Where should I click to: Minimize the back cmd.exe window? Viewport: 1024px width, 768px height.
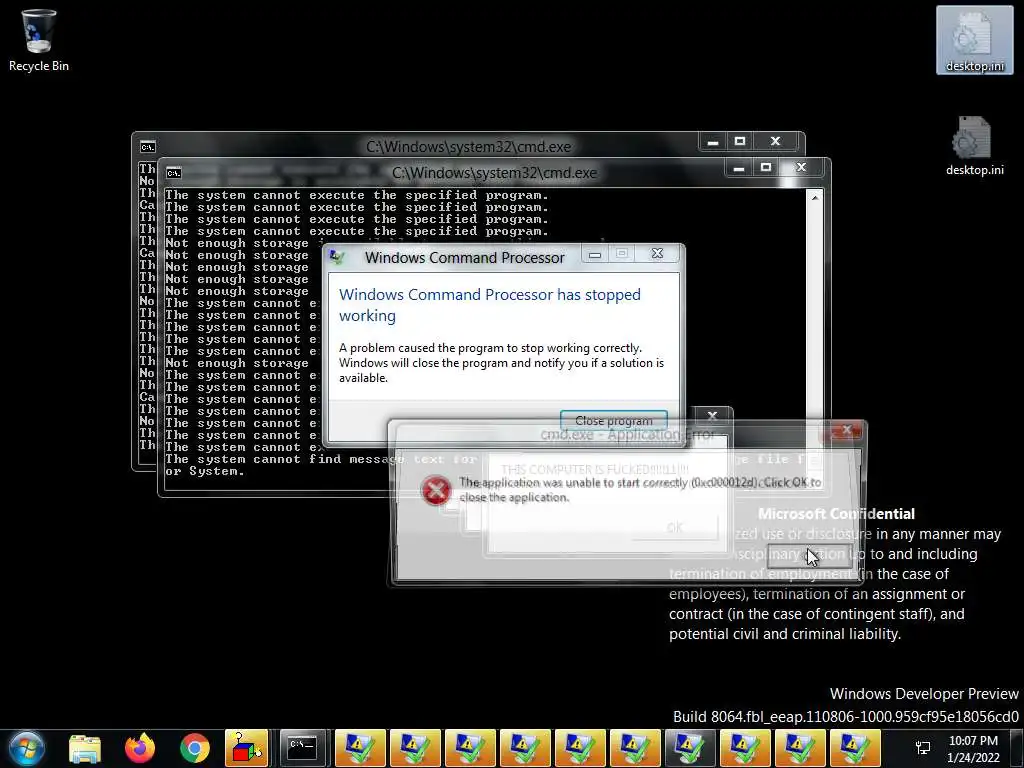click(712, 141)
